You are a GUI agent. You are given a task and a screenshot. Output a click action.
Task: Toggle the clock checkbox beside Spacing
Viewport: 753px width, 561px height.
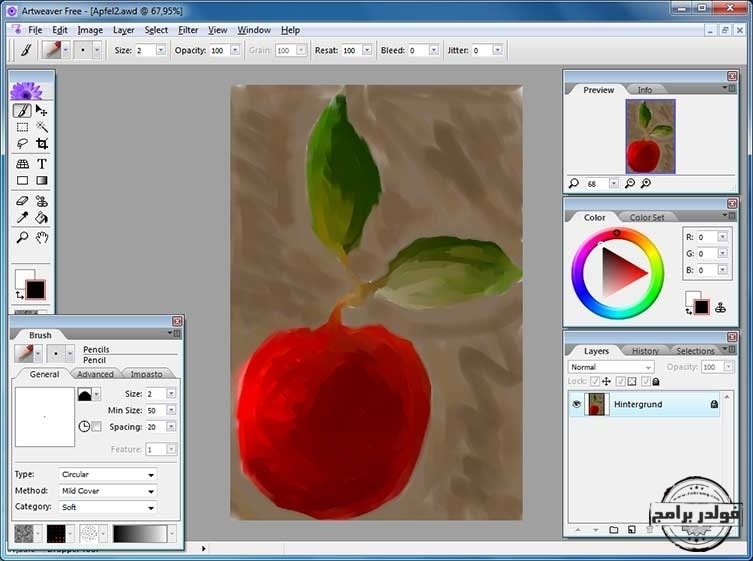pyautogui.click(x=97, y=427)
